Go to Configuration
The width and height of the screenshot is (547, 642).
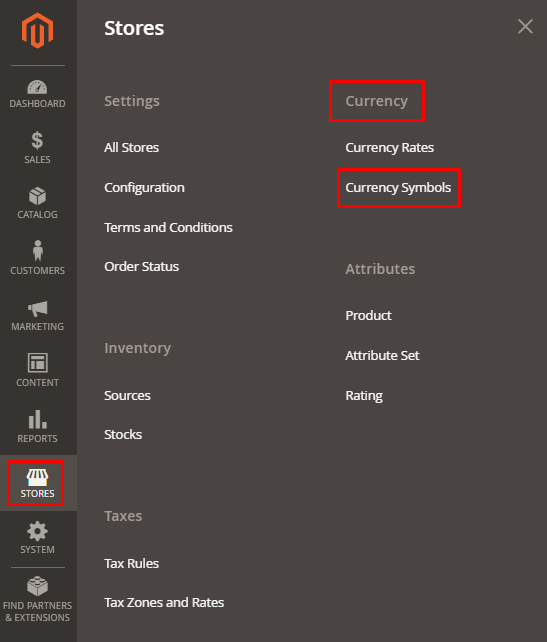(x=144, y=188)
